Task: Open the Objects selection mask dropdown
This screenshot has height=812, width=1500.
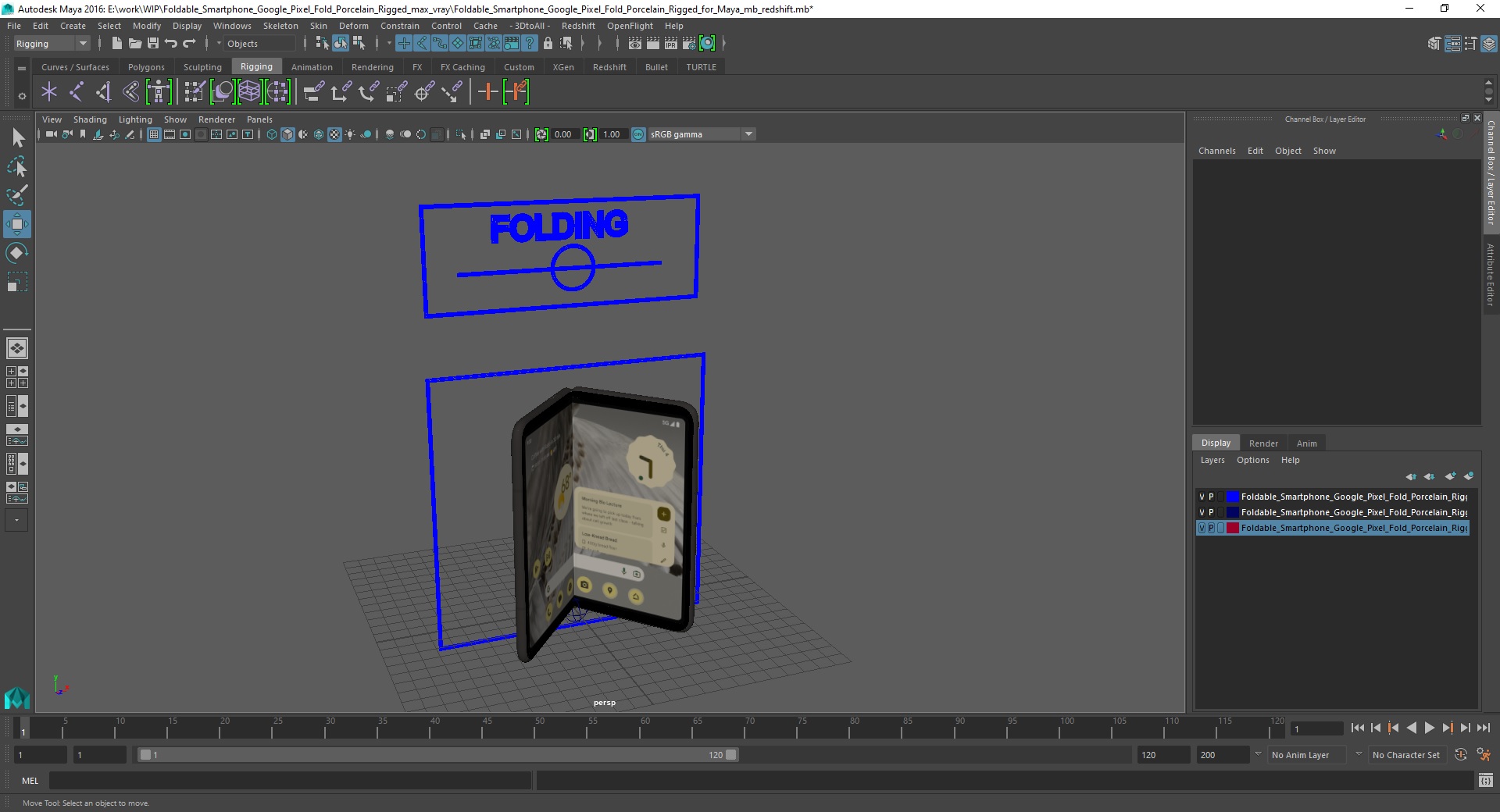Action: click(x=258, y=44)
